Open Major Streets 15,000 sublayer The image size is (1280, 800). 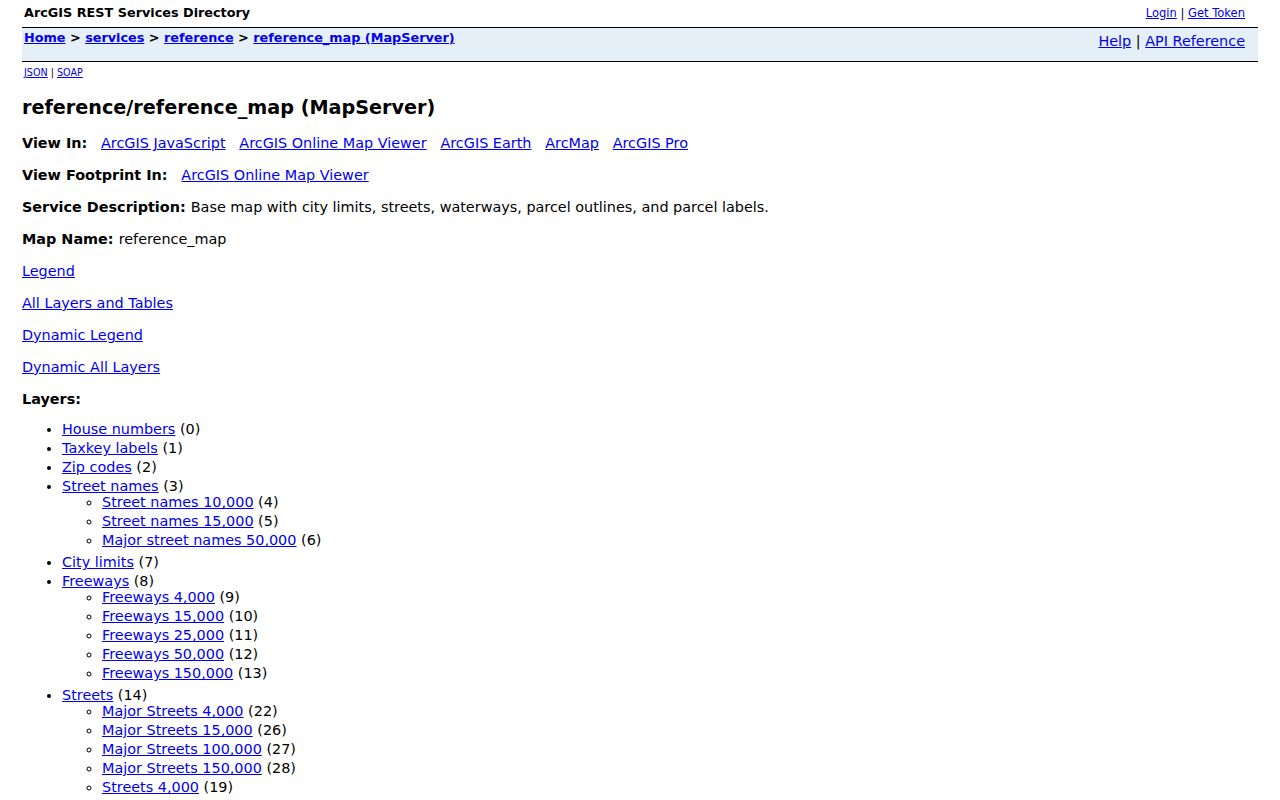click(177, 730)
